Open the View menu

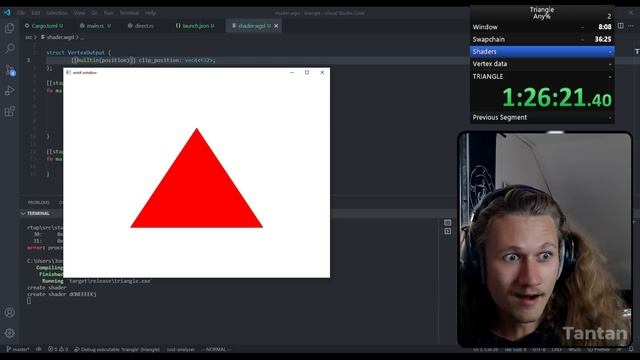[79, 13]
